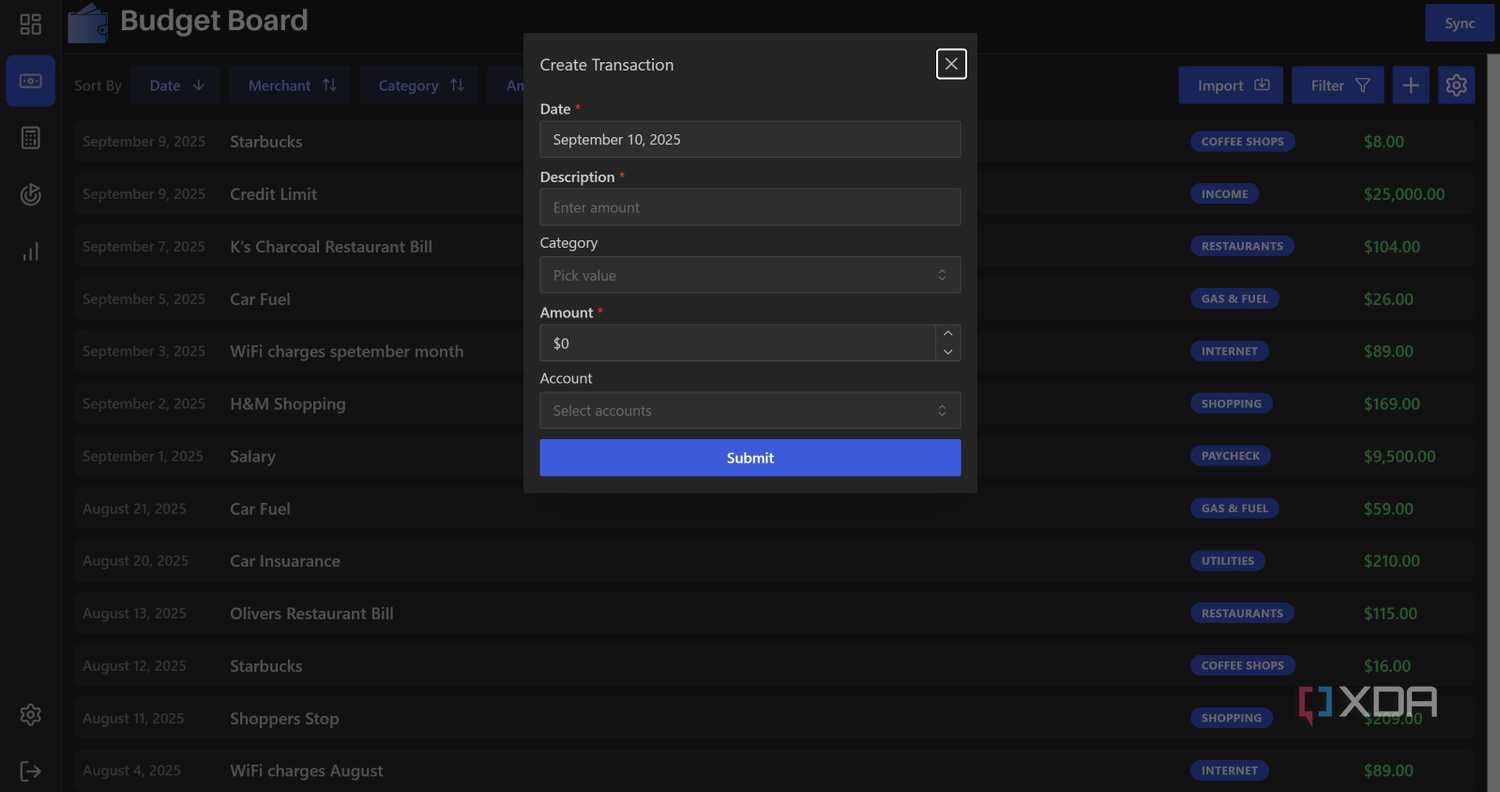Click the COFFEE SHOPS tag on September 9 Starbucks
Image resolution: width=1500 pixels, height=792 pixels.
(1242, 142)
